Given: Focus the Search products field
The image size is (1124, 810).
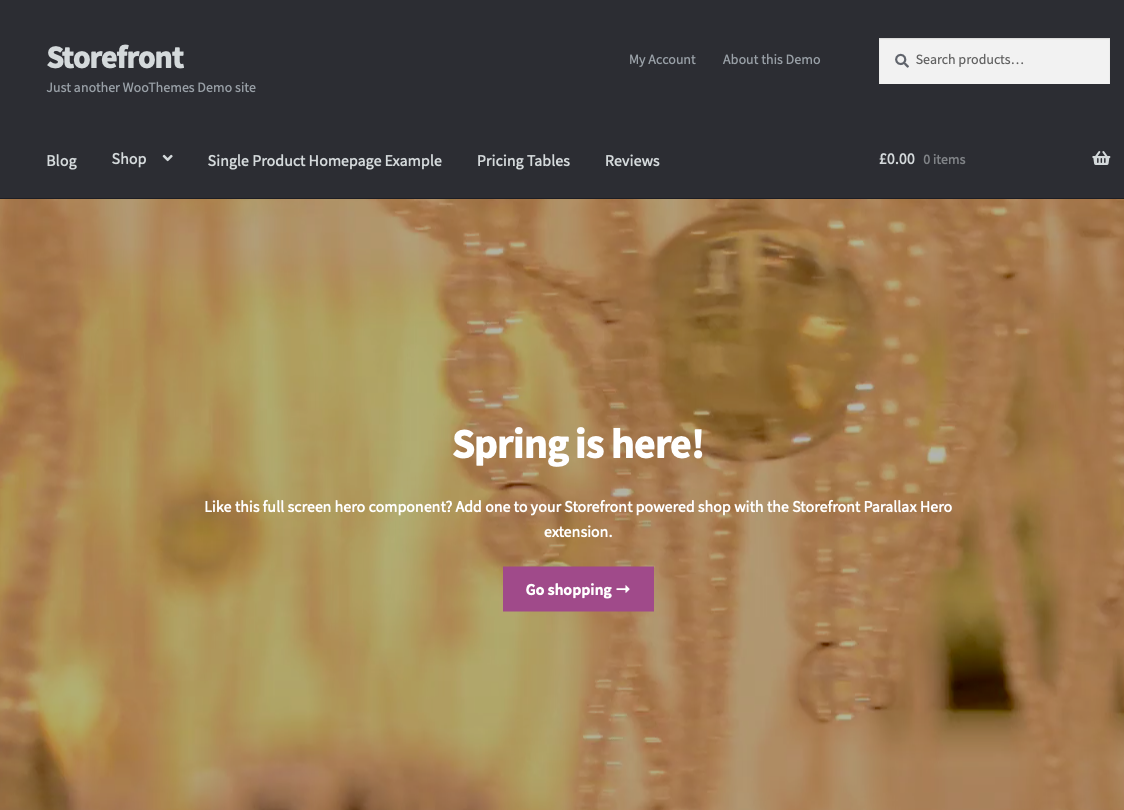Looking at the screenshot, I should (994, 61).
